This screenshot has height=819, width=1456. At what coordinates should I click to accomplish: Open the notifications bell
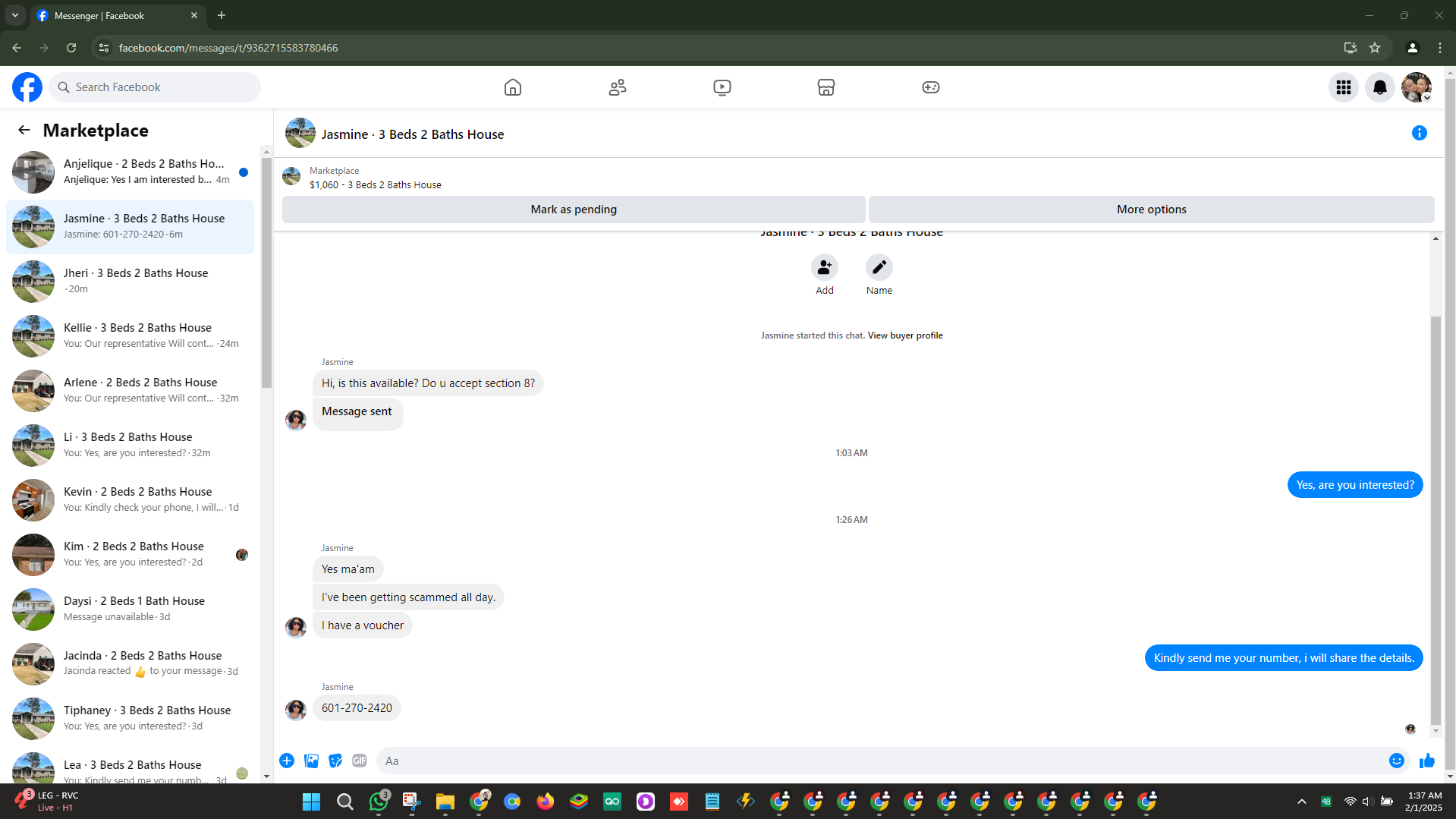tap(1380, 87)
